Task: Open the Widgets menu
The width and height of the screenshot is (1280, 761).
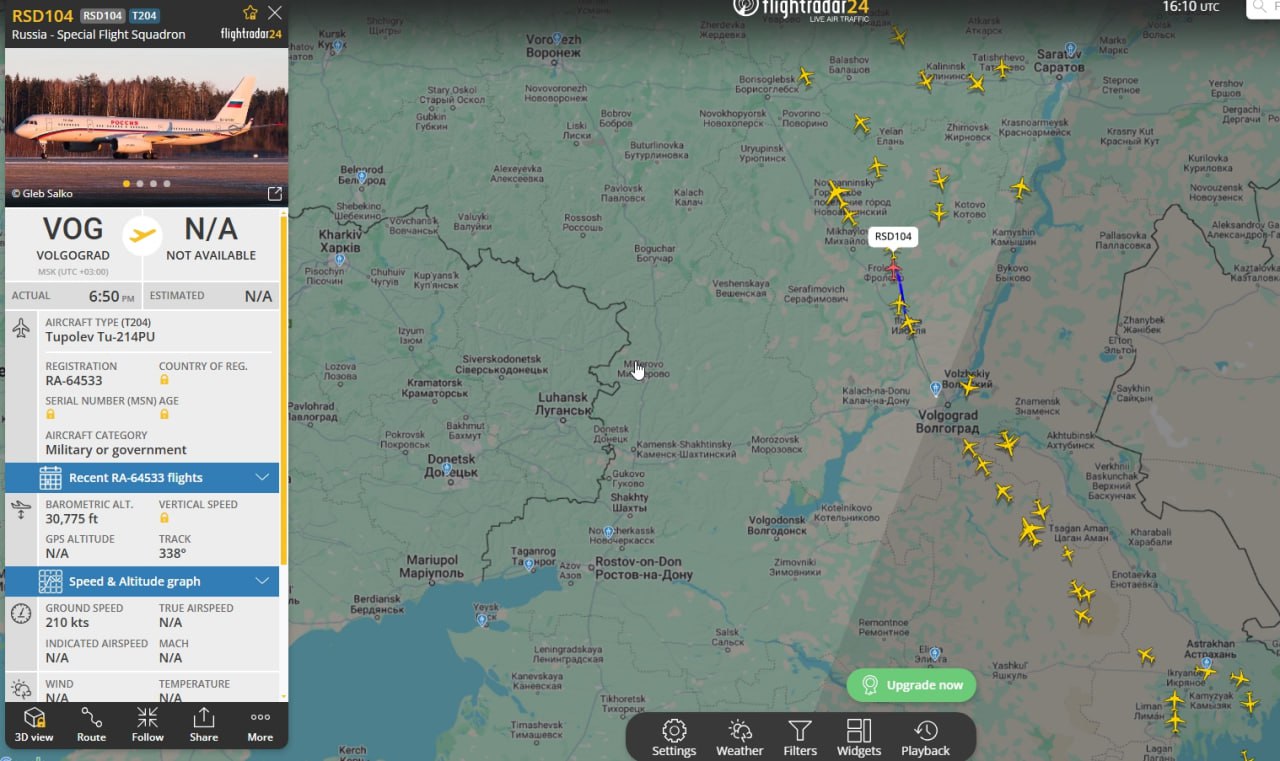Action: (859, 738)
